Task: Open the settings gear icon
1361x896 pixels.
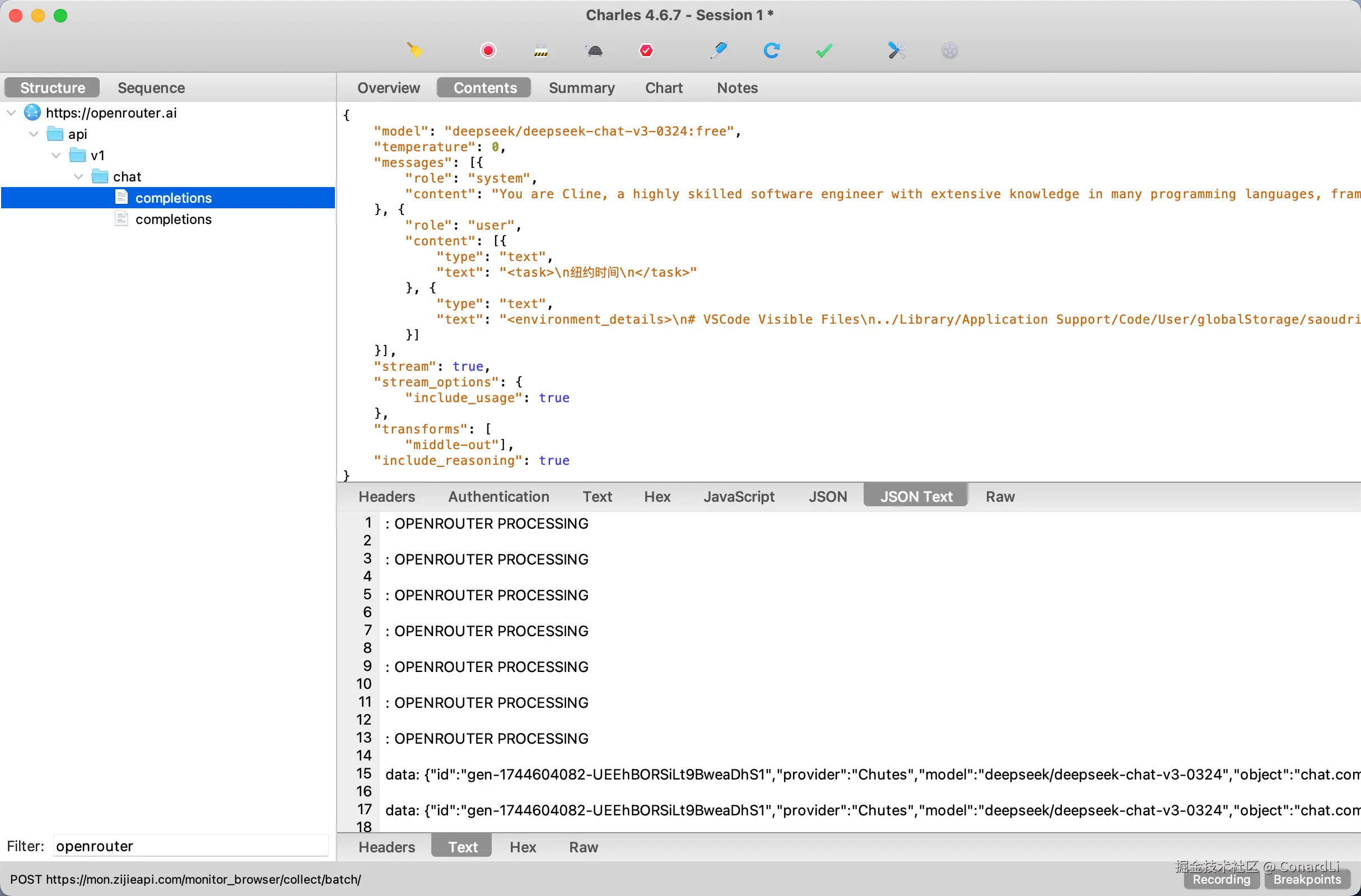Action: click(949, 50)
